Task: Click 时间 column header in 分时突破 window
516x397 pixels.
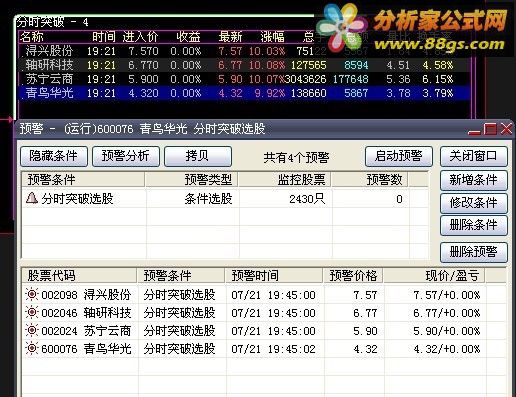Action: (104, 37)
